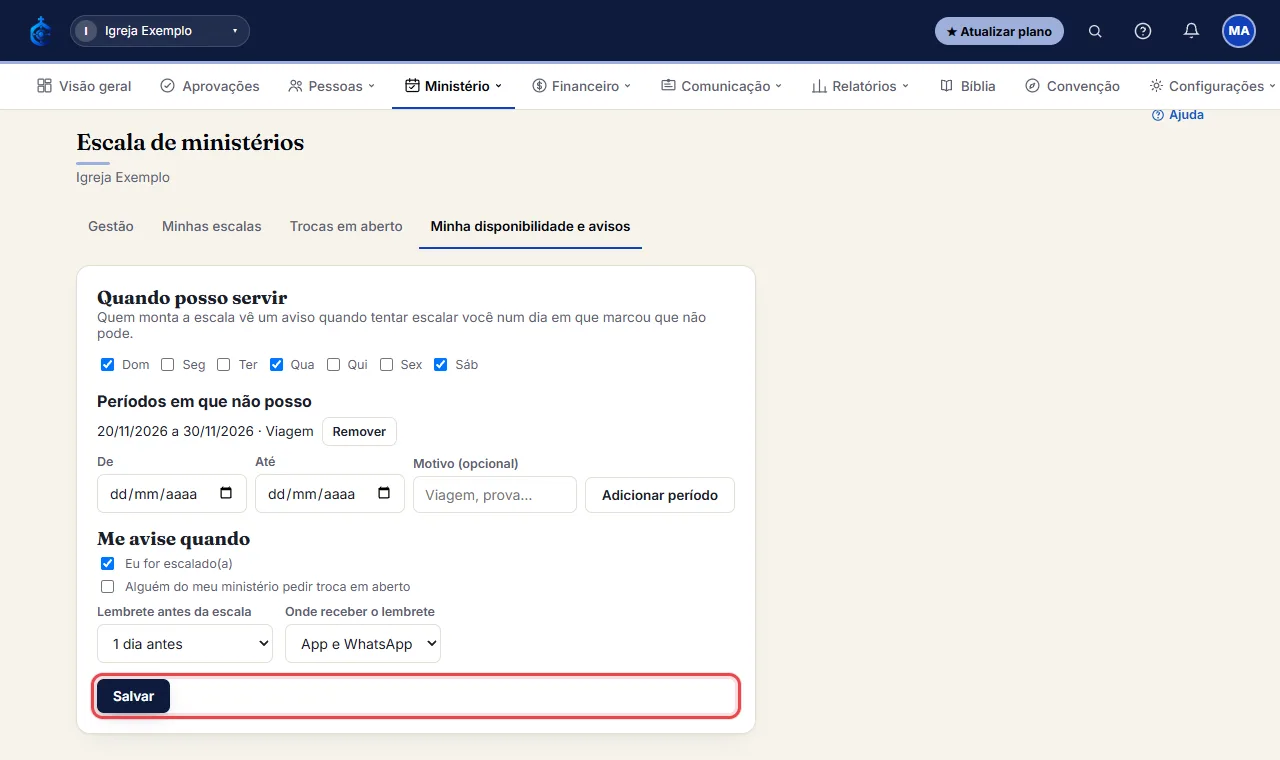The image size is (1280, 760).
Task: Open Bíblia from the navigation bar
Action: (x=967, y=86)
